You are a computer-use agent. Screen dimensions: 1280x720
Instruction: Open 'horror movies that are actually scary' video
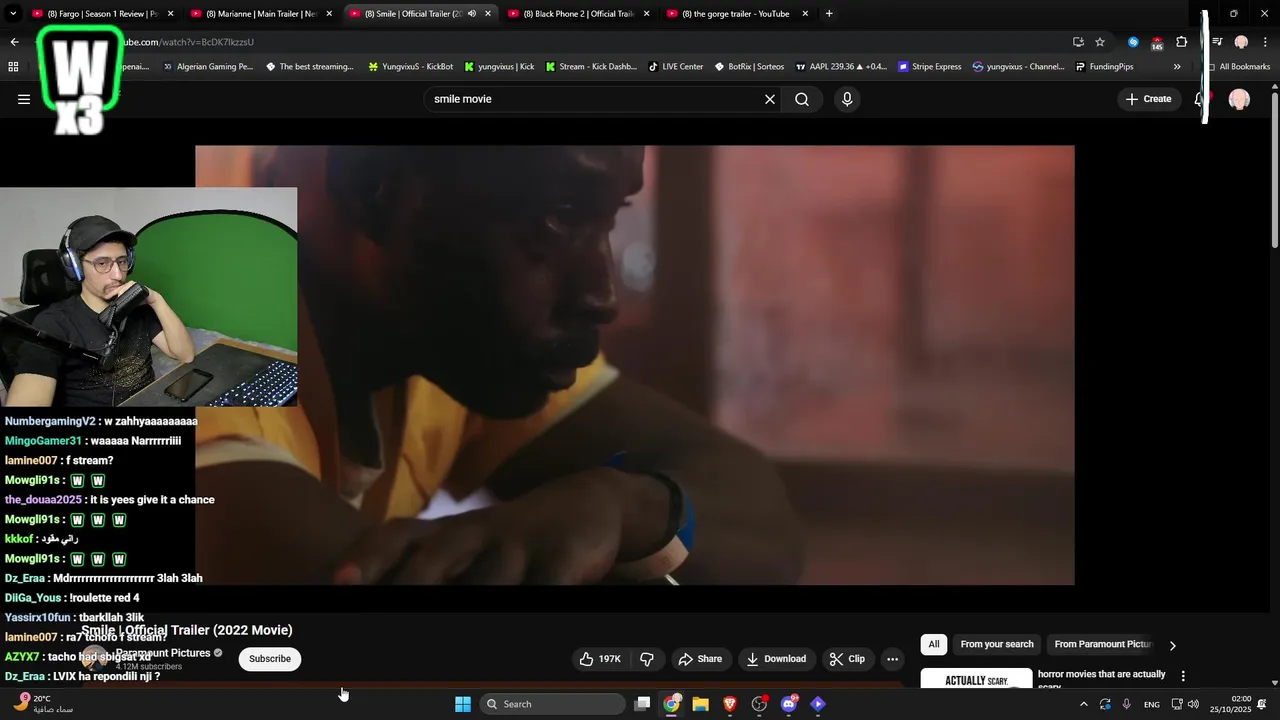click(x=1102, y=678)
